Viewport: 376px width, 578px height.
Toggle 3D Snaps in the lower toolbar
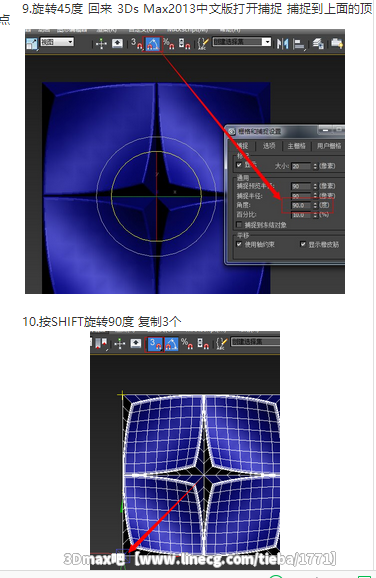(x=155, y=344)
